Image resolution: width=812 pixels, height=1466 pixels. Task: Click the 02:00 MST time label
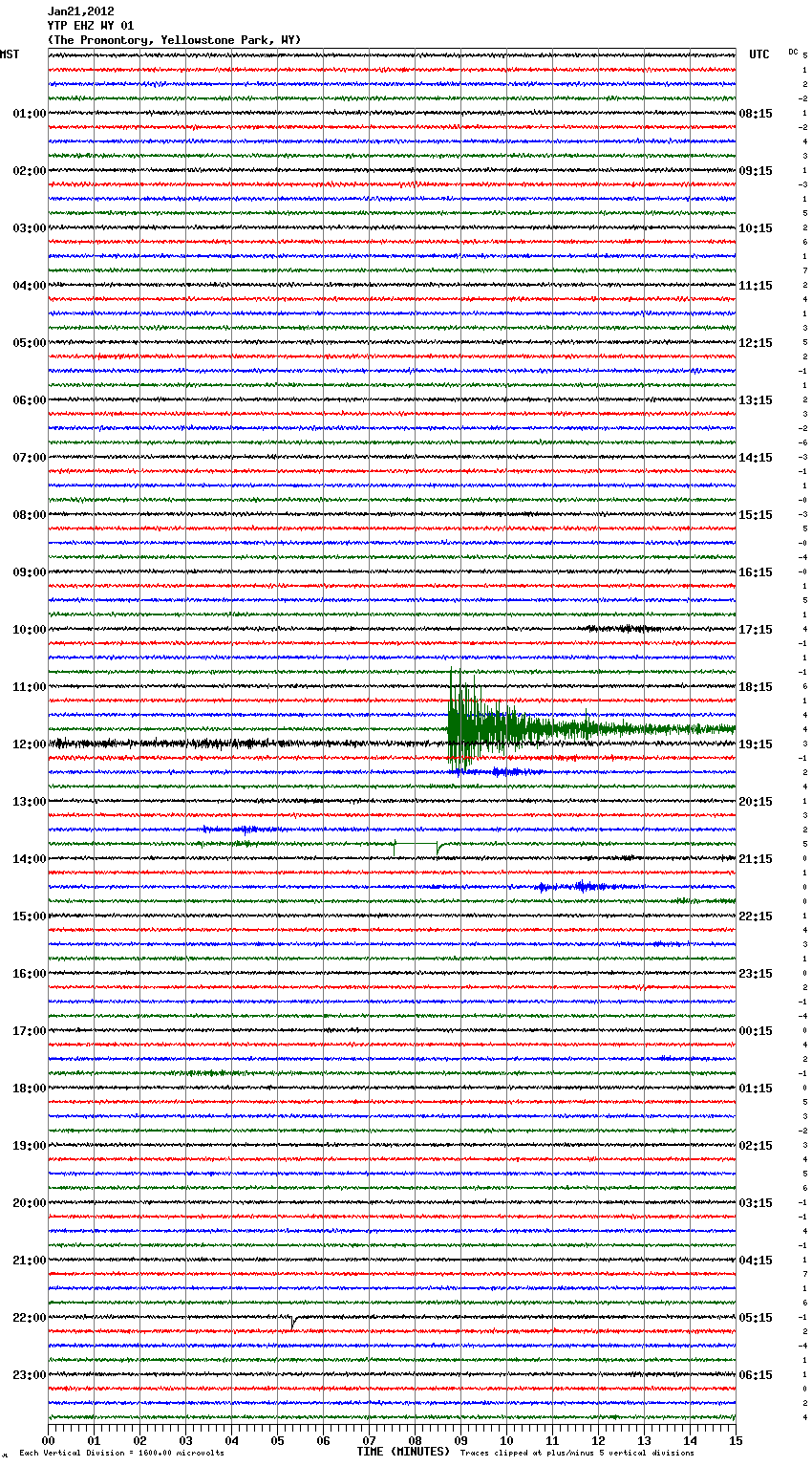(x=30, y=171)
